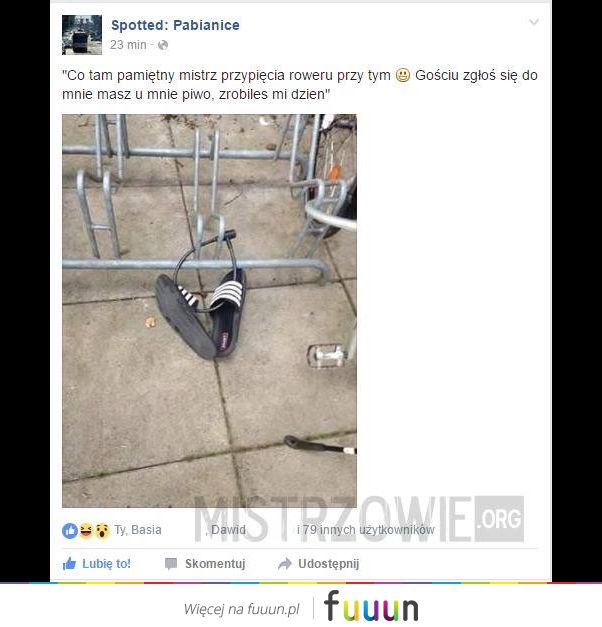Image resolution: width=602 pixels, height=627 pixels.
Task: Expand the post options chevron
Action: [x=534, y=22]
